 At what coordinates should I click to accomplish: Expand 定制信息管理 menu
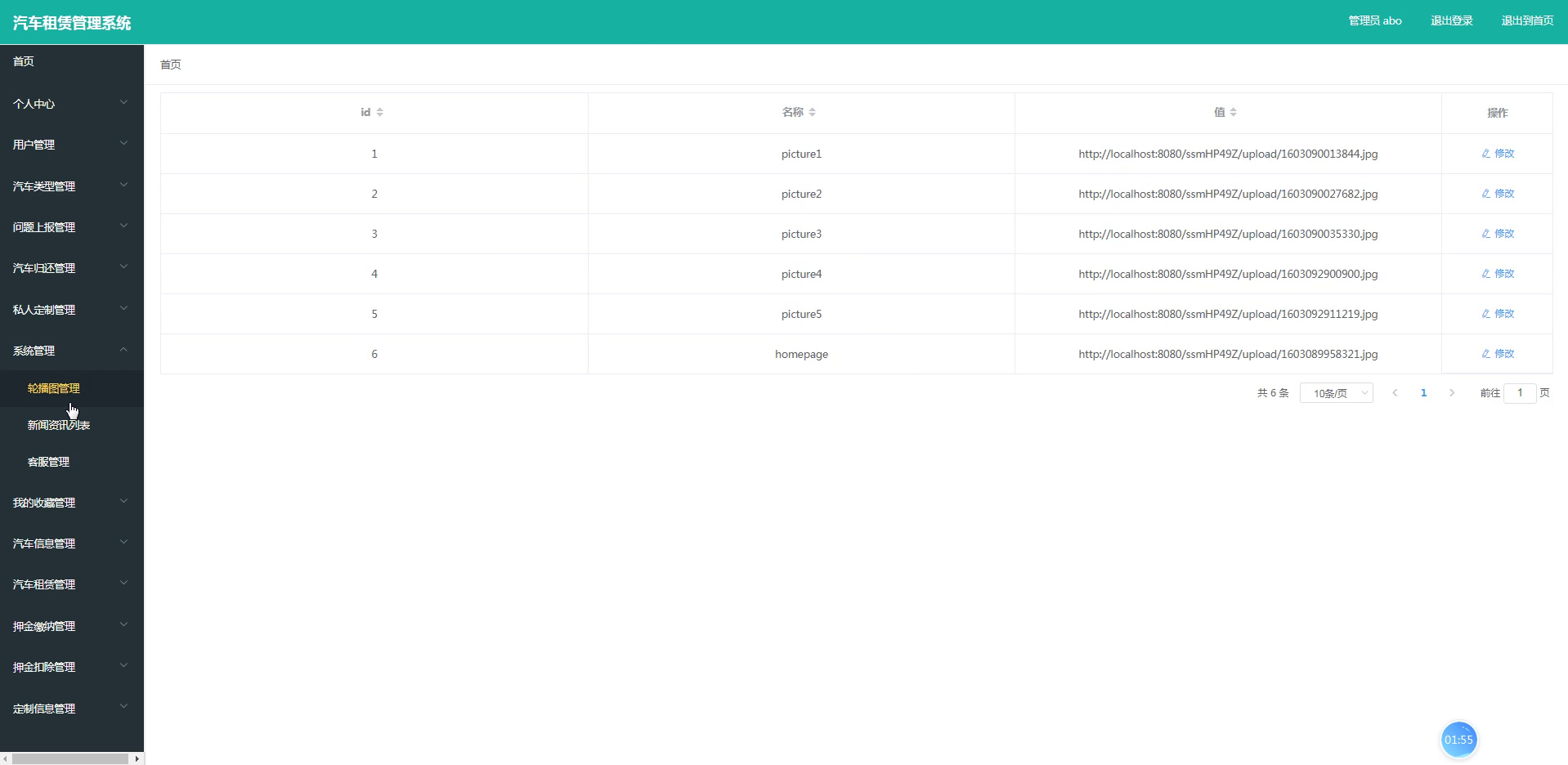(72, 709)
